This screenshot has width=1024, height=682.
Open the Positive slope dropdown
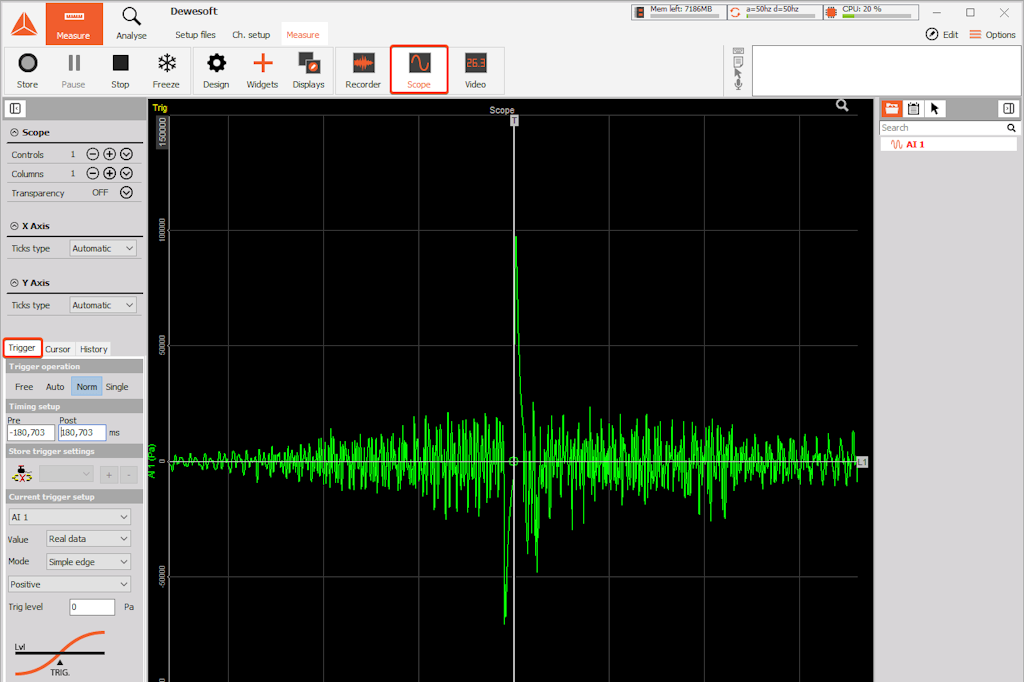click(x=69, y=584)
